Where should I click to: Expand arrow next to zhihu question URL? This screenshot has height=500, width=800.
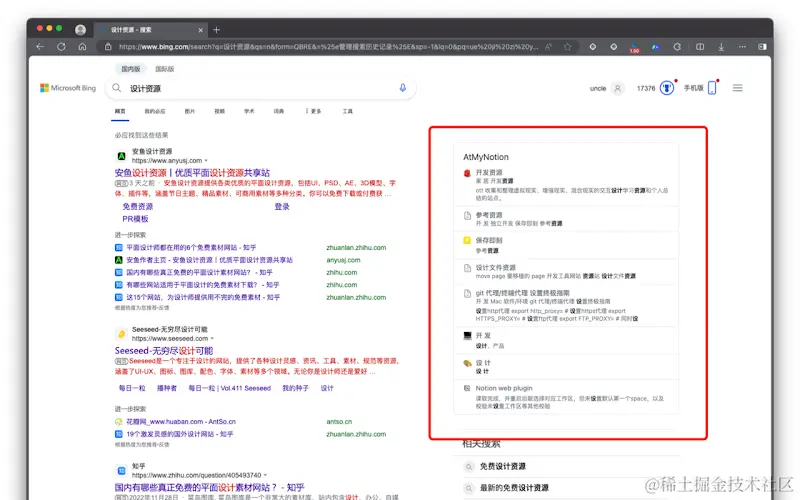(265, 476)
